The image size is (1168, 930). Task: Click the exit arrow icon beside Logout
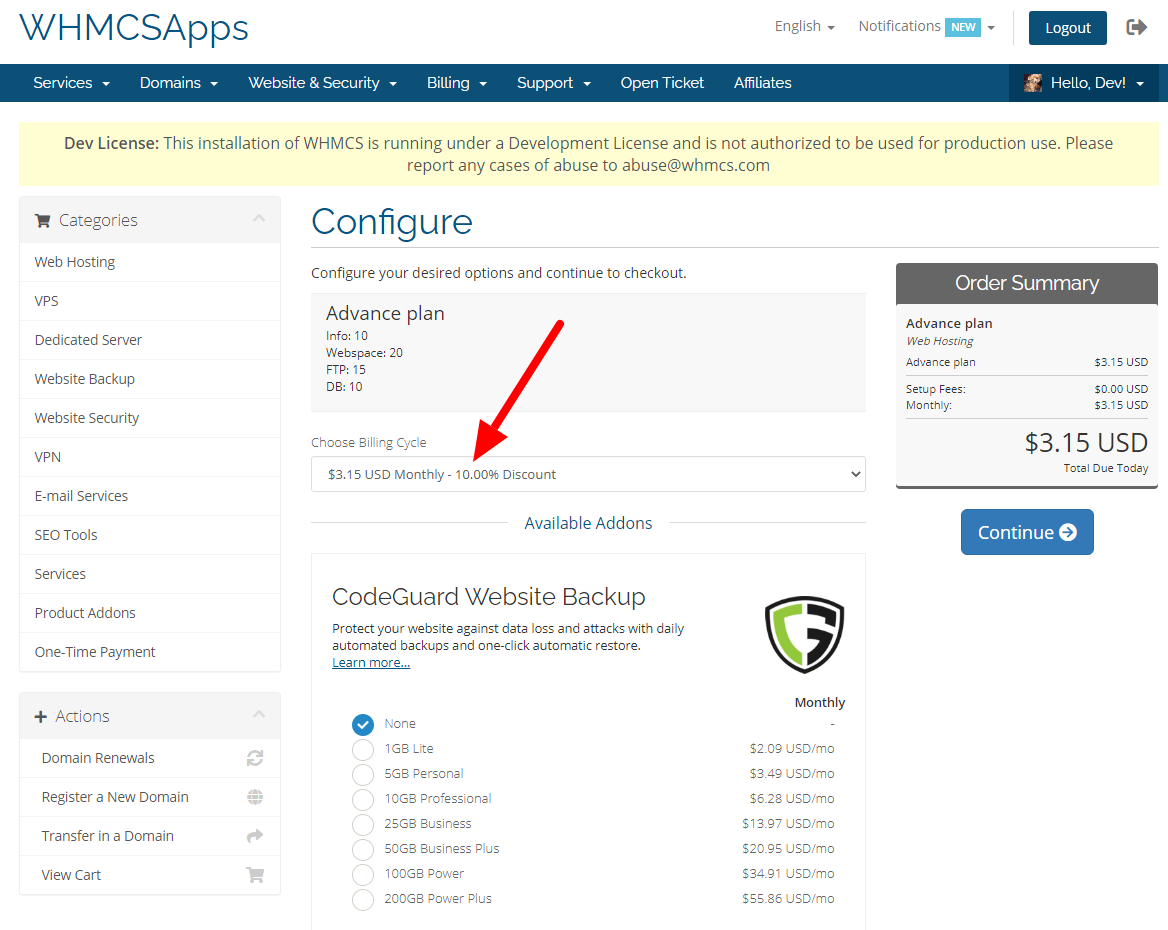click(x=1136, y=28)
